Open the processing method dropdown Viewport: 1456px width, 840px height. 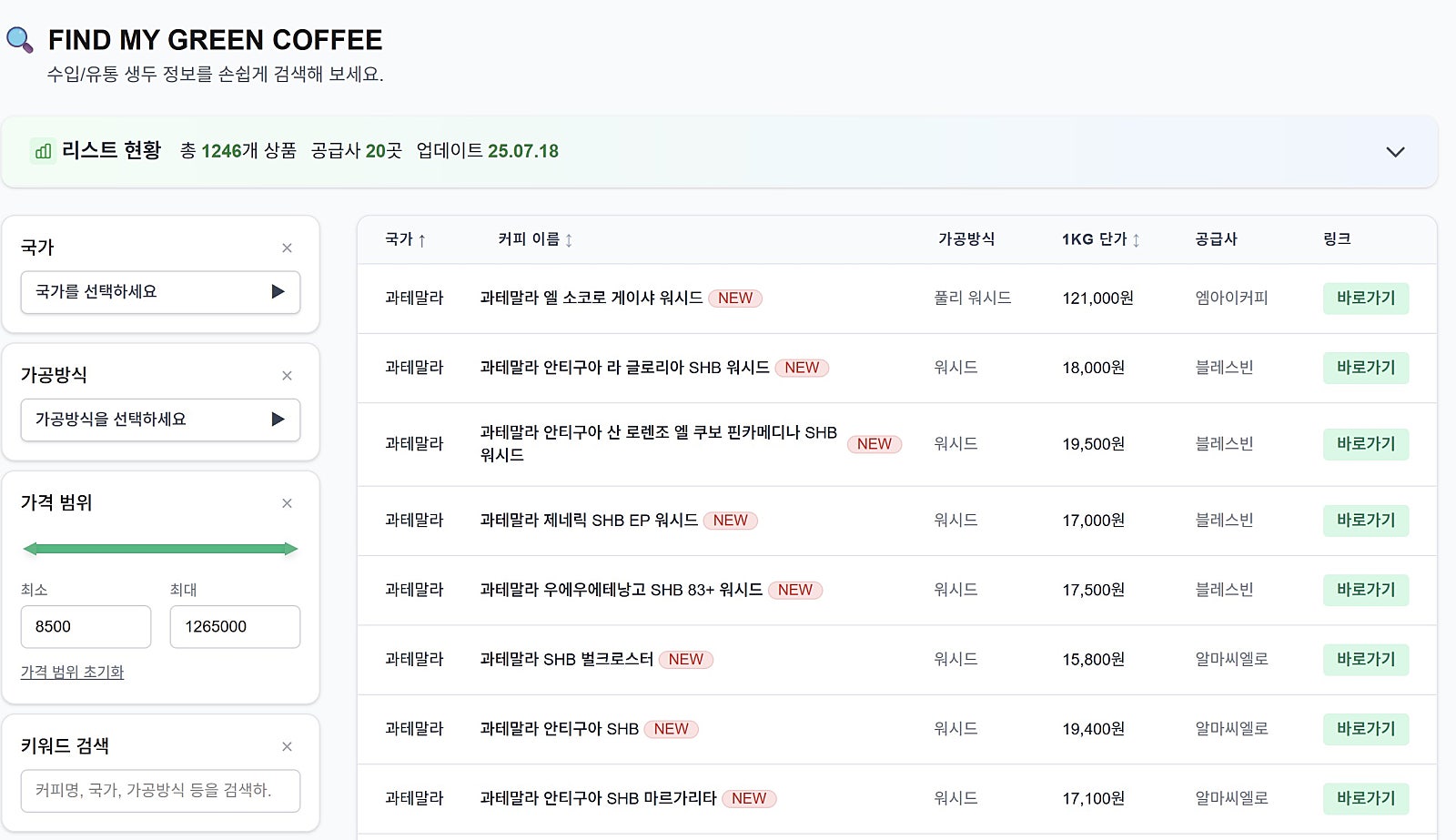tap(160, 420)
